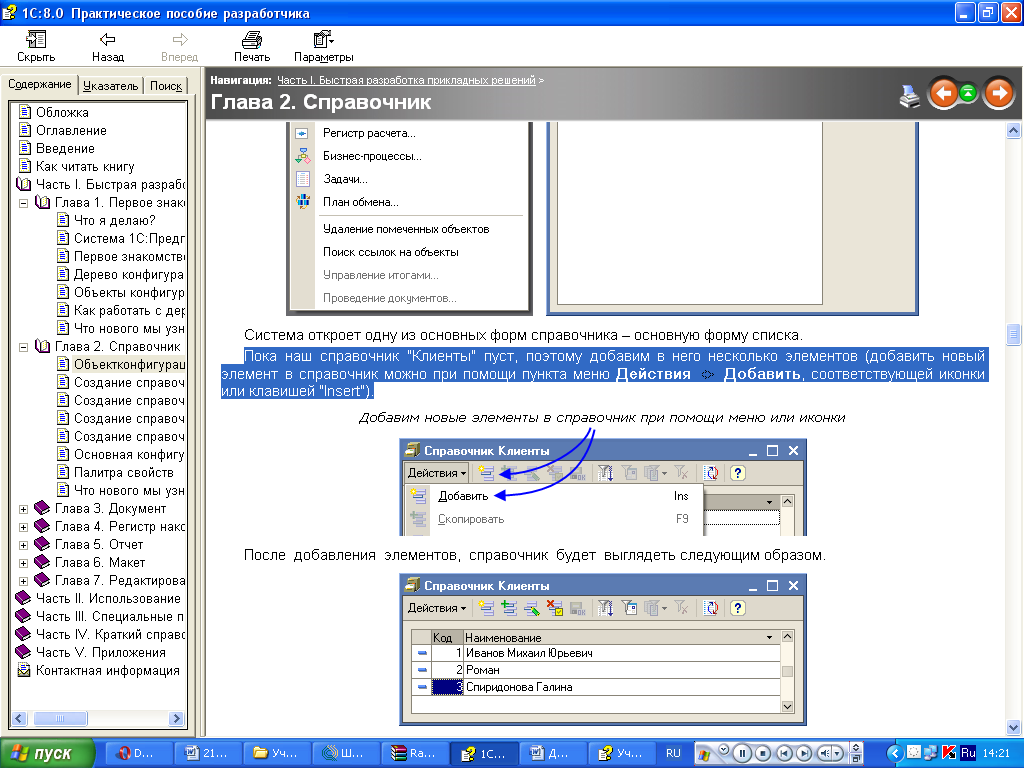Open the topic Как читать книгу
The width and height of the screenshot is (1024, 768).
[x=85, y=167]
